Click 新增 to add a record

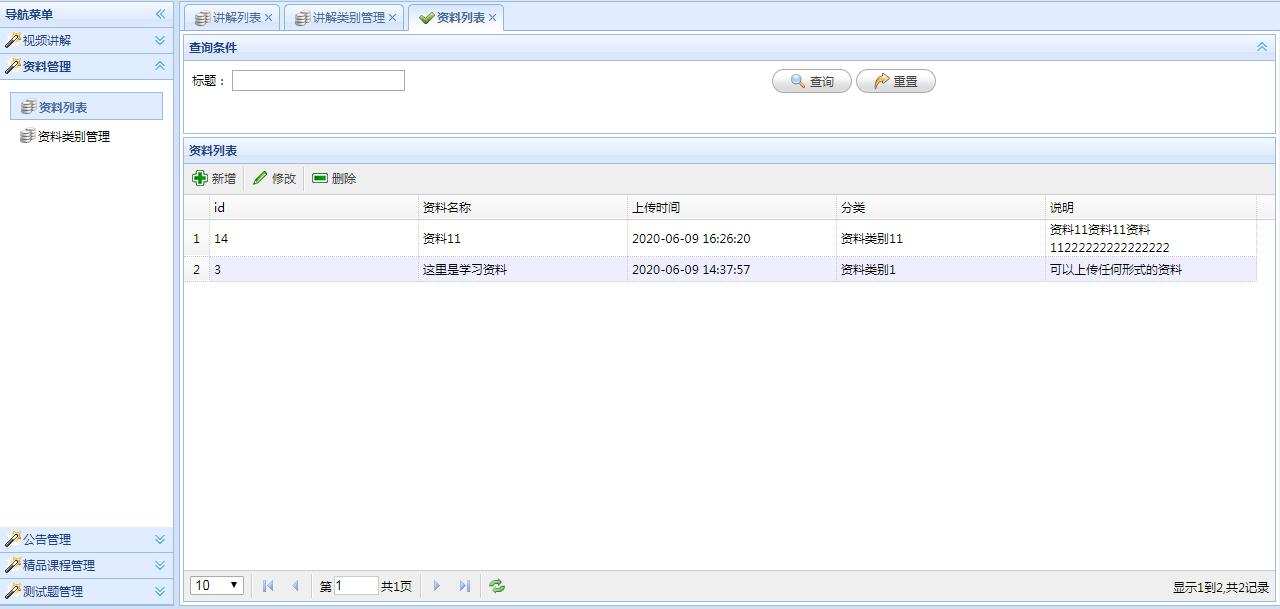click(x=214, y=178)
